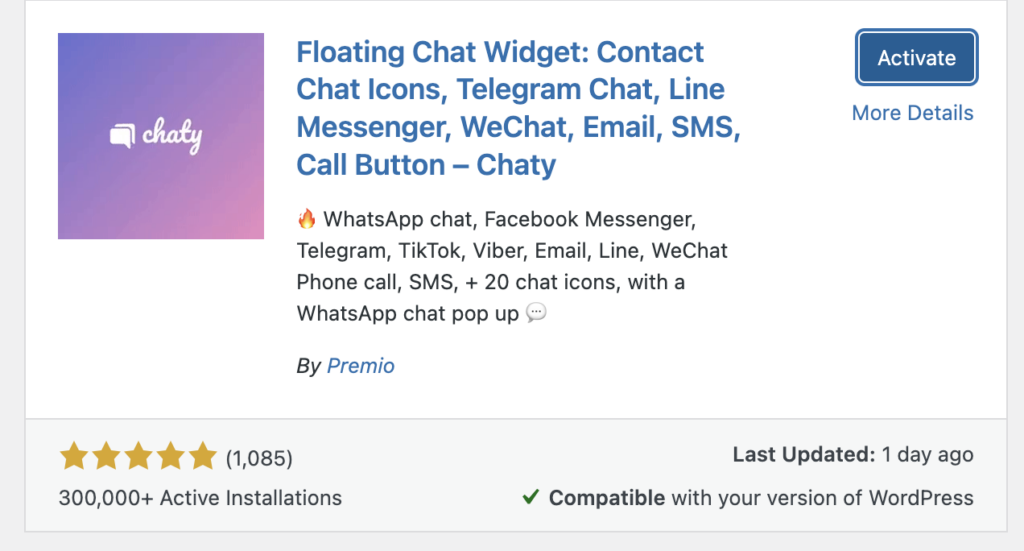Image resolution: width=1024 pixels, height=551 pixels.
Task: Click the green compatibility checkmark icon
Action: (x=531, y=497)
